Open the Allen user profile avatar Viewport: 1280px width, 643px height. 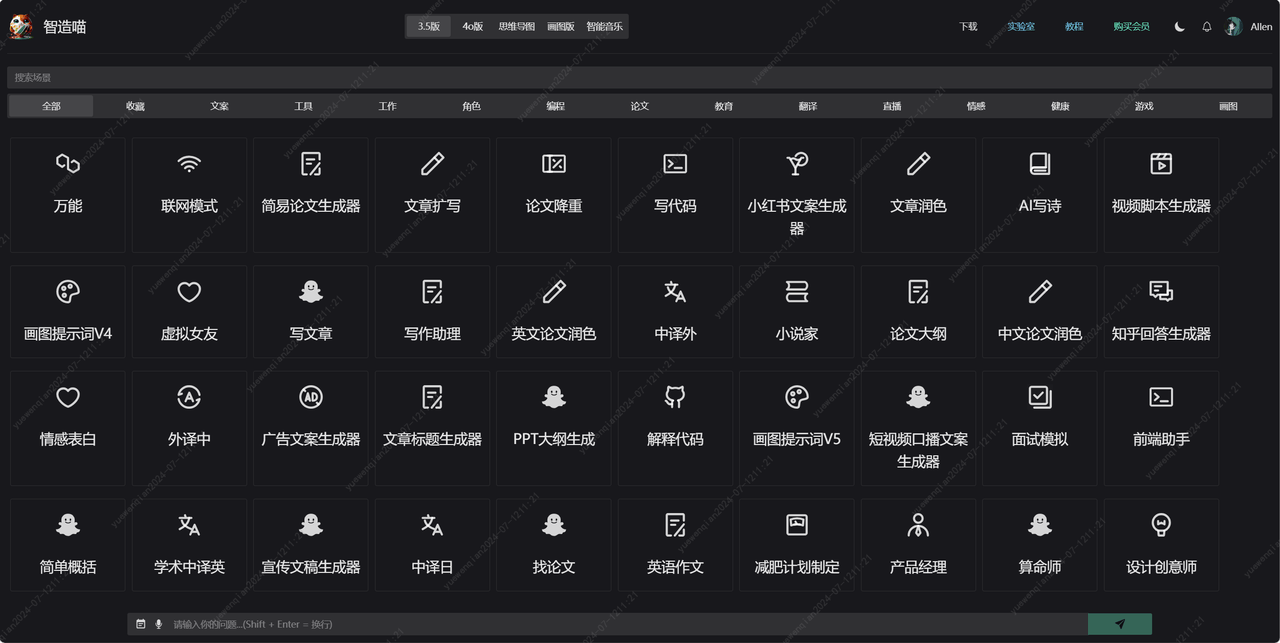[1234, 27]
